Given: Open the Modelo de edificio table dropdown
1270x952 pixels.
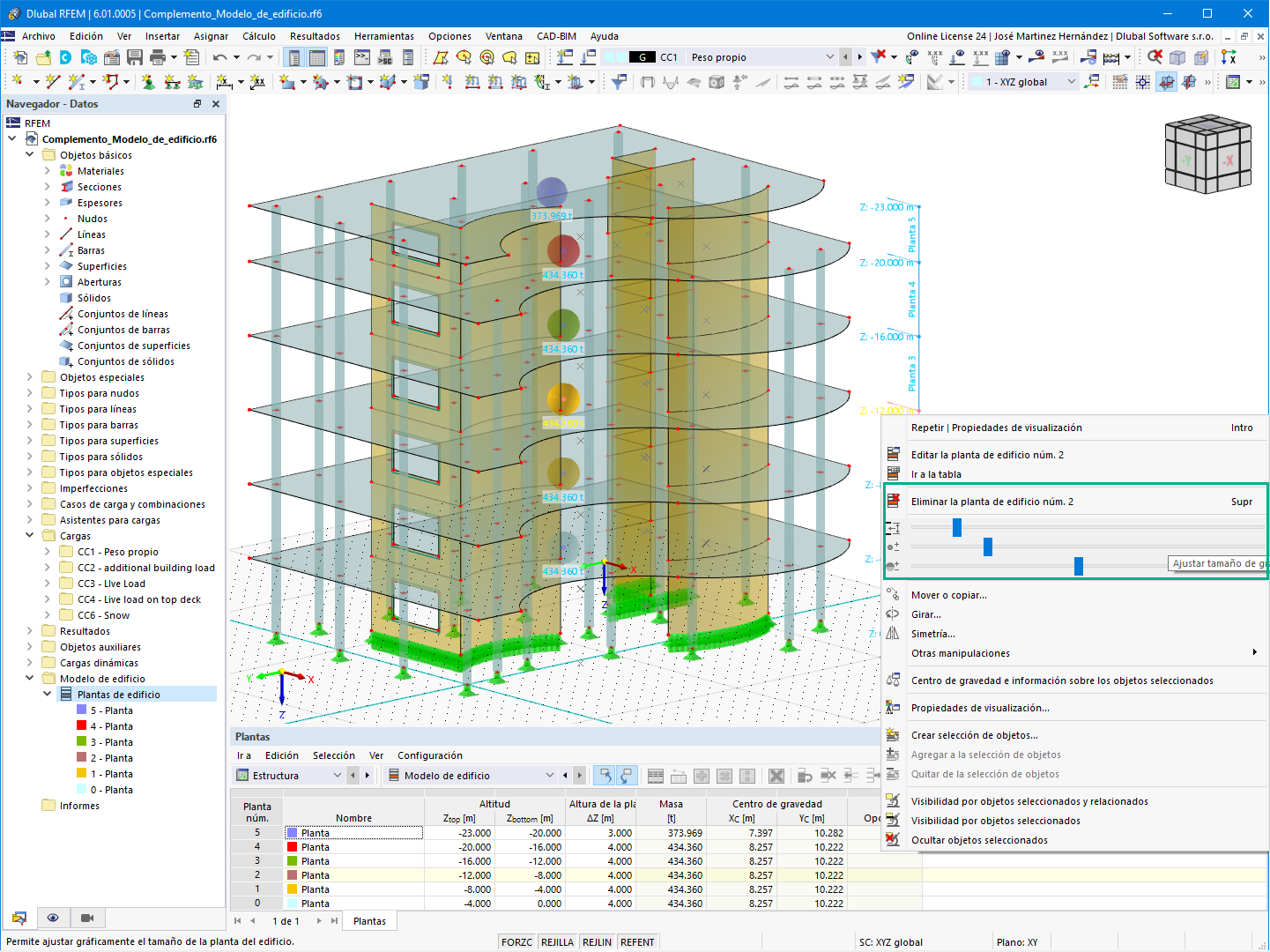Looking at the screenshot, I should (x=549, y=776).
